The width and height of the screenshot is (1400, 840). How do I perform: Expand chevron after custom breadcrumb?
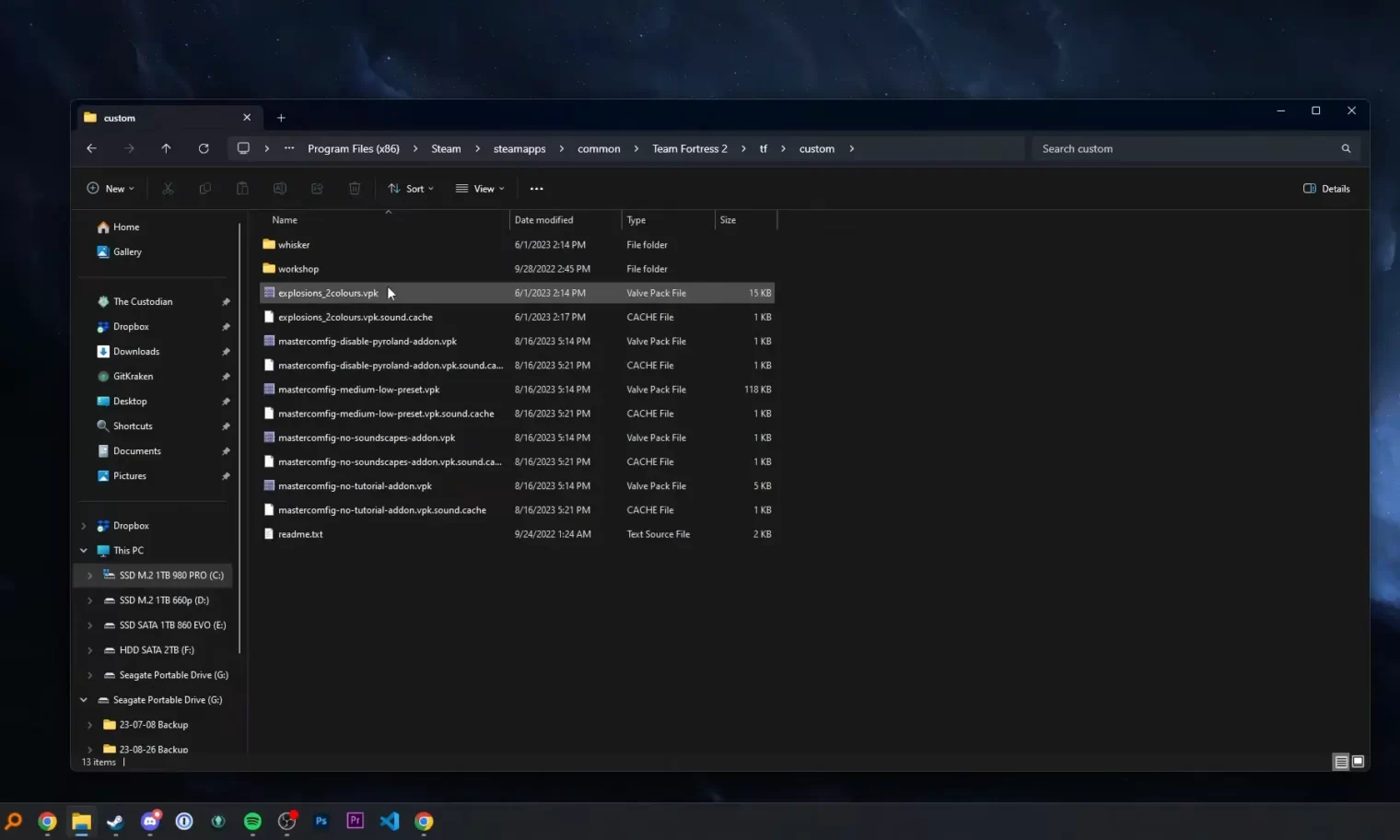pyautogui.click(x=851, y=148)
